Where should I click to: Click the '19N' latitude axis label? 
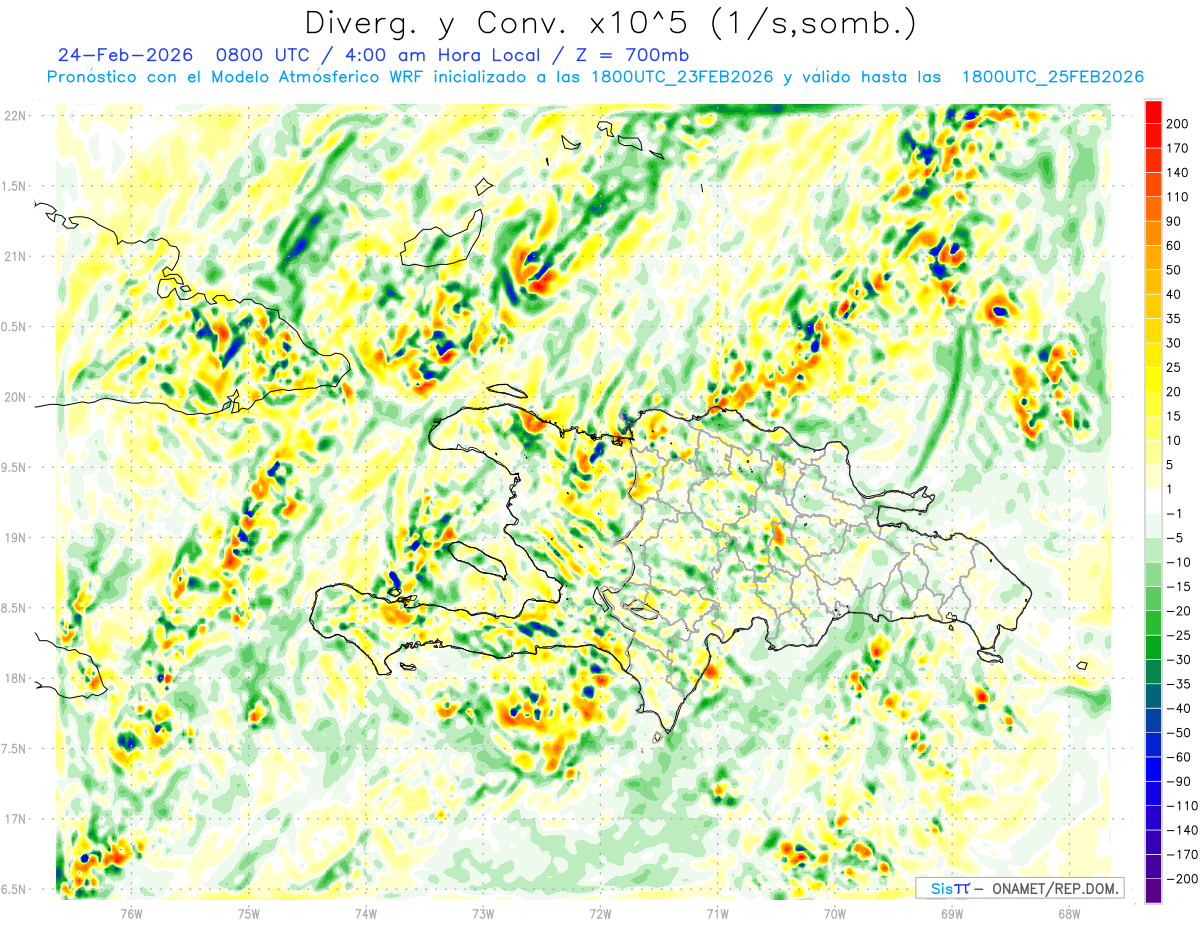14,538
